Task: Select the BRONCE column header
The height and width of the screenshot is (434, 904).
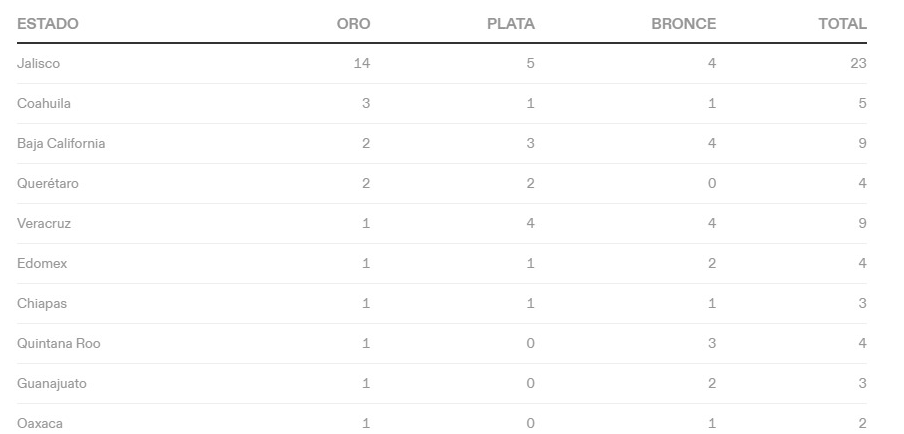Action: click(684, 24)
